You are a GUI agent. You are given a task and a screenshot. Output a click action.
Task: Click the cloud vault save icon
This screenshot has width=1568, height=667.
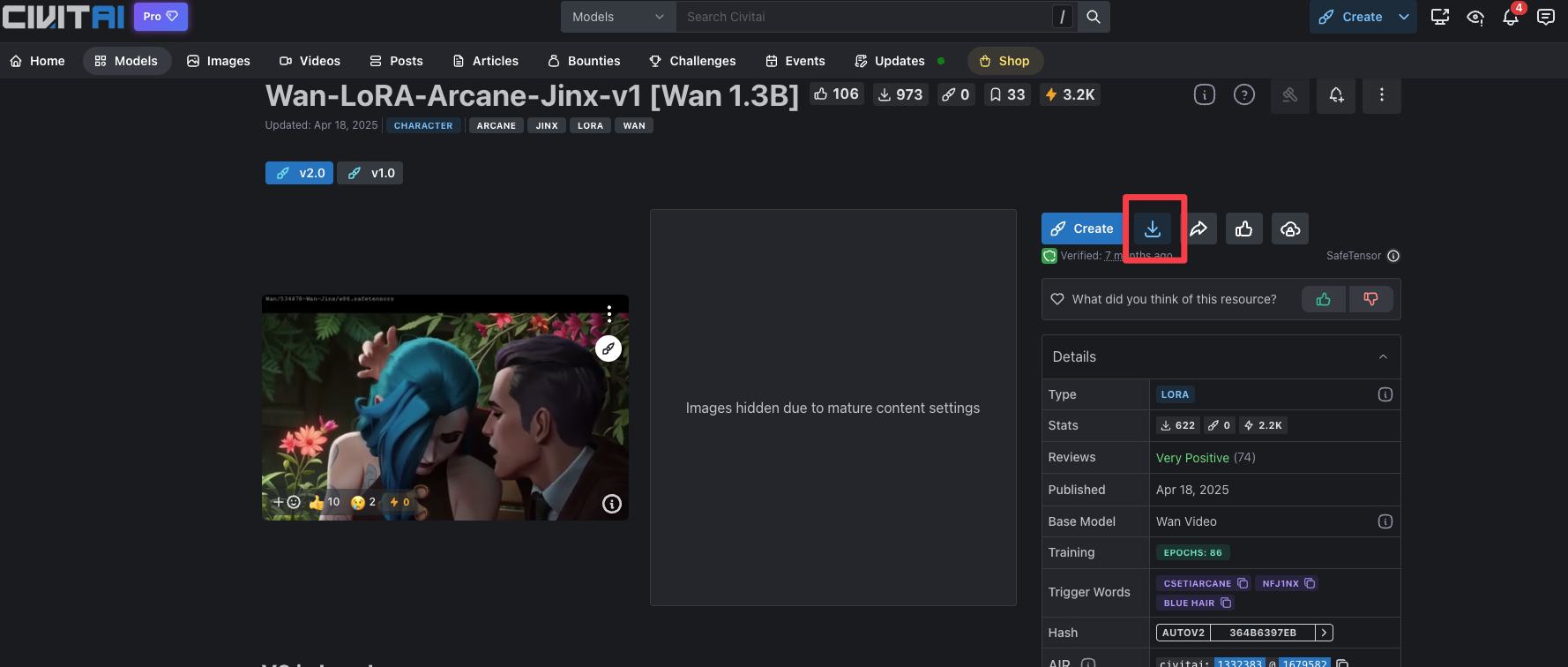pos(1290,229)
